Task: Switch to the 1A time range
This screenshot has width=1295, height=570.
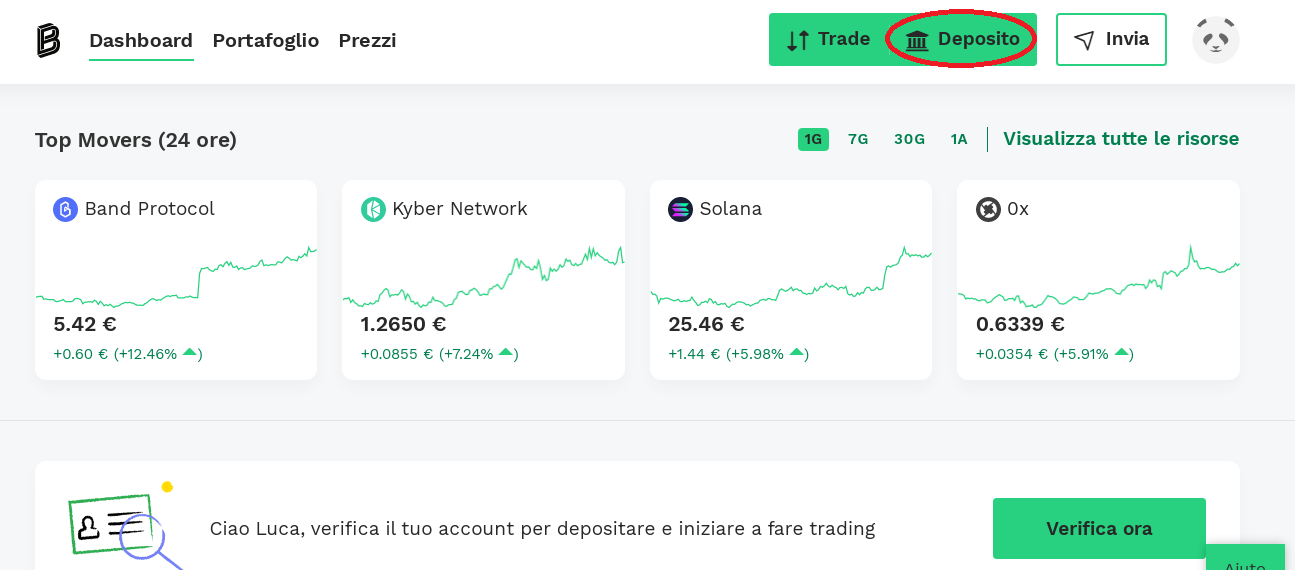Action: (x=959, y=139)
